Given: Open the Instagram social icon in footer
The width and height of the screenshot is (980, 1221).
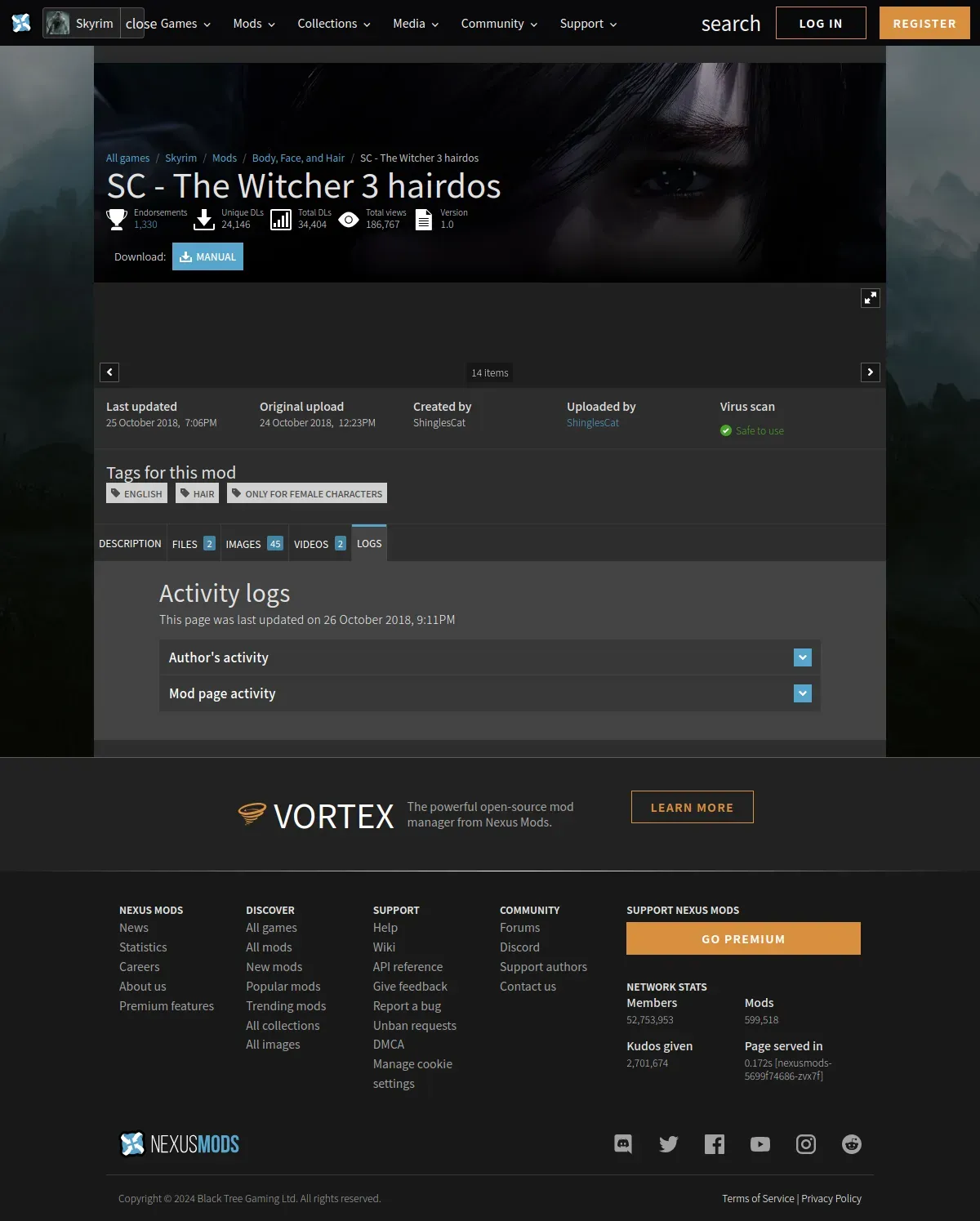Looking at the screenshot, I should (806, 1144).
